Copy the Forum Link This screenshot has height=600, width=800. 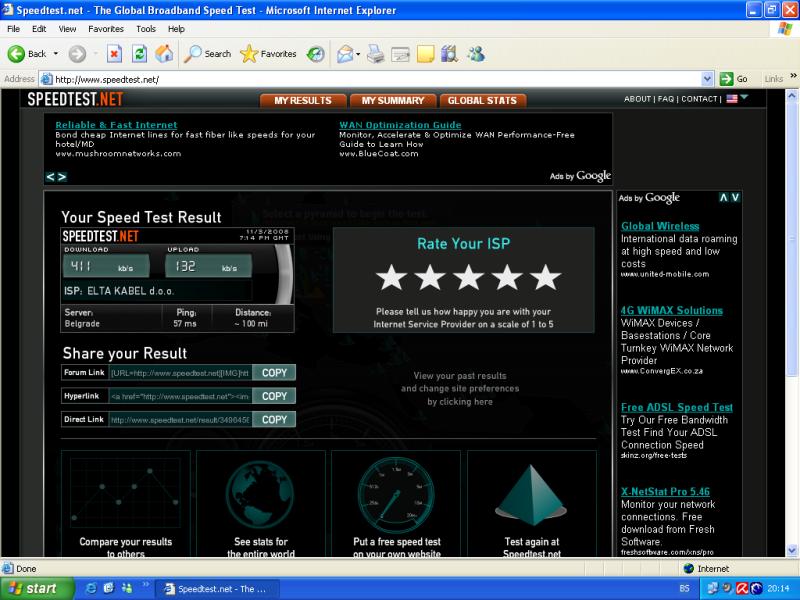coord(274,373)
